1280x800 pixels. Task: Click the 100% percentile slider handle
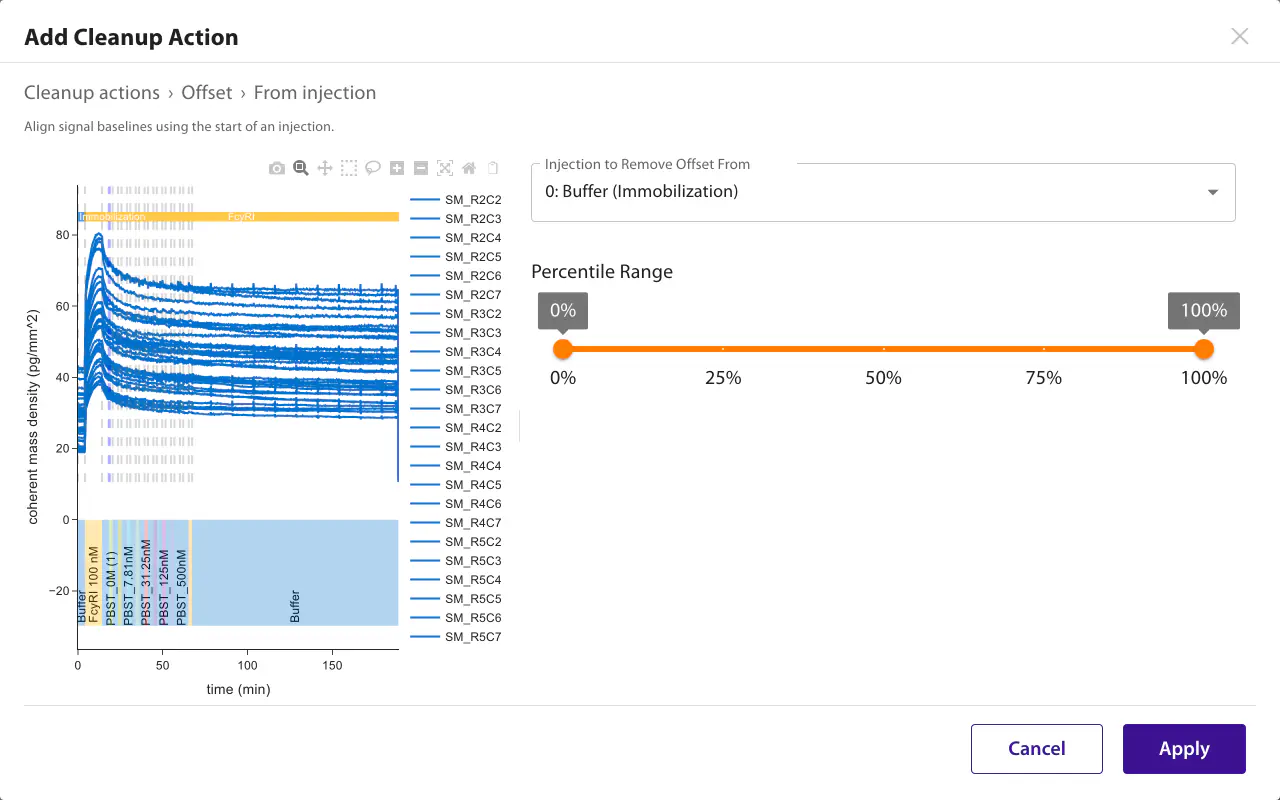[x=1204, y=349]
